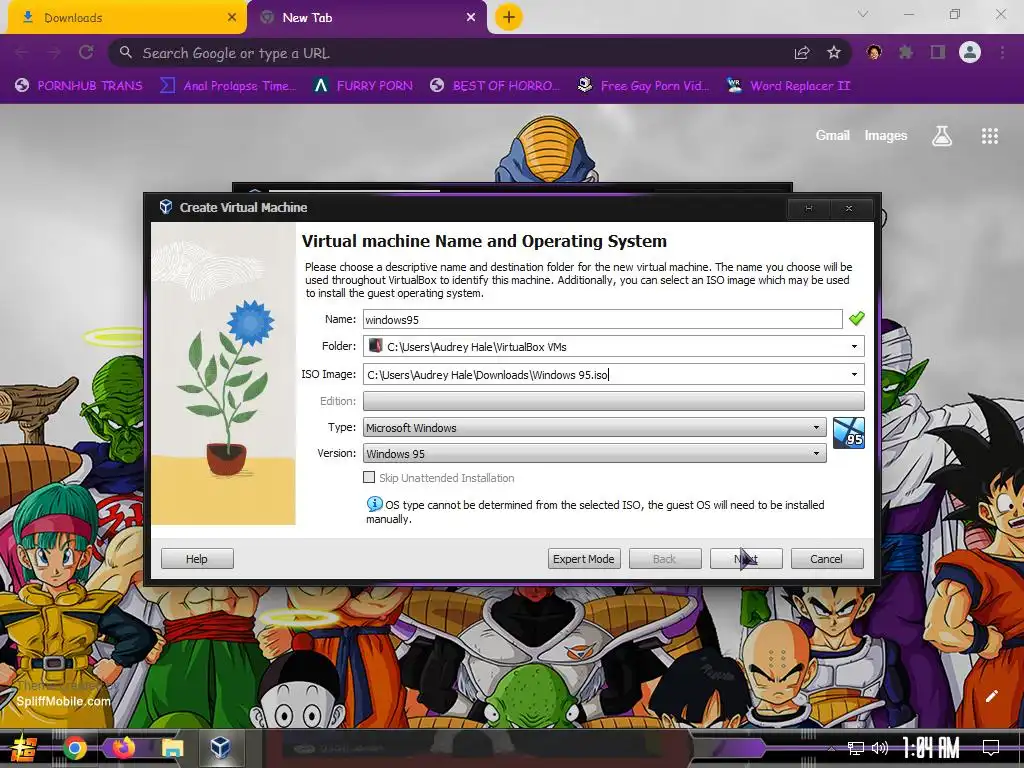Open Help for Create Virtual Machine
This screenshot has height=768, width=1024.
(197, 559)
